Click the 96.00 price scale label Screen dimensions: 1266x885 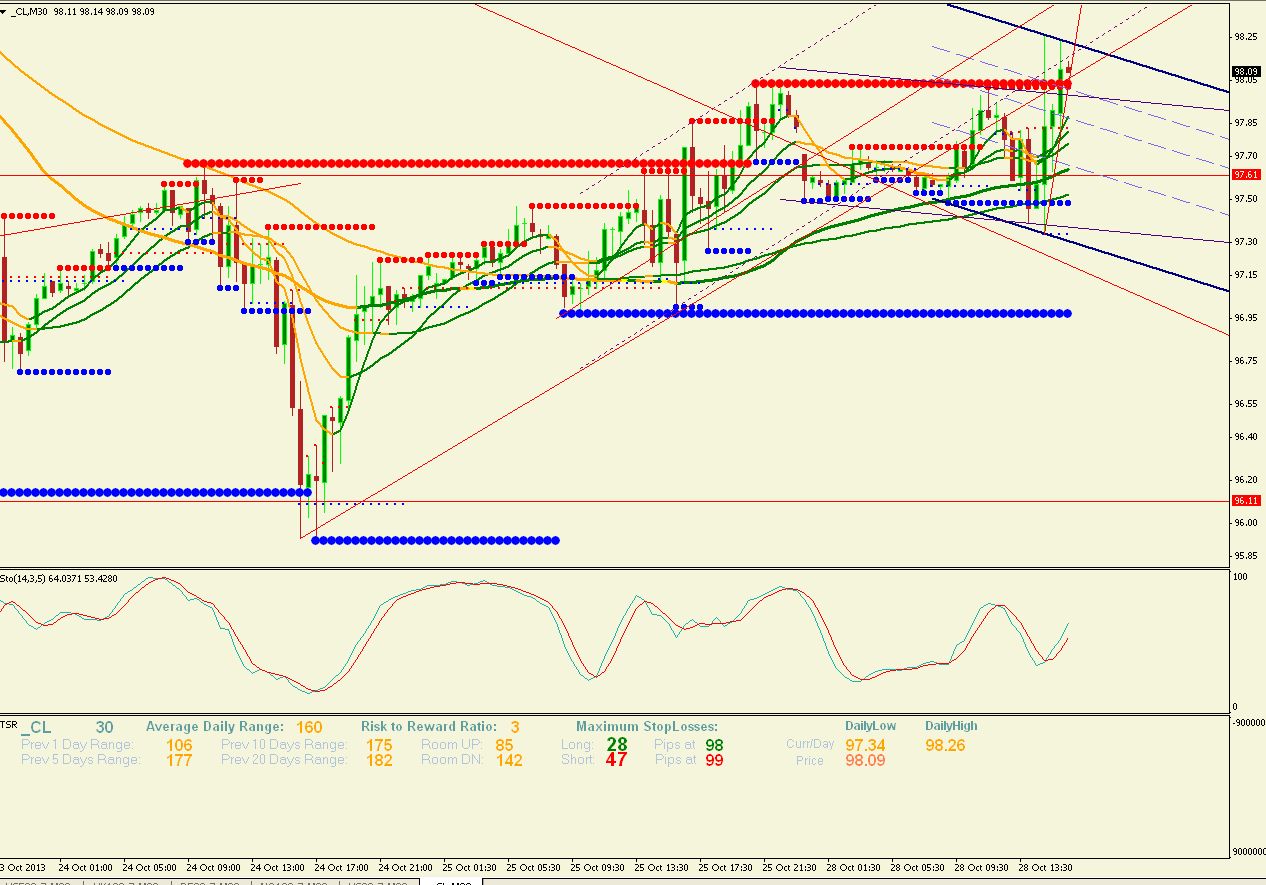pyautogui.click(x=1245, y=523)
